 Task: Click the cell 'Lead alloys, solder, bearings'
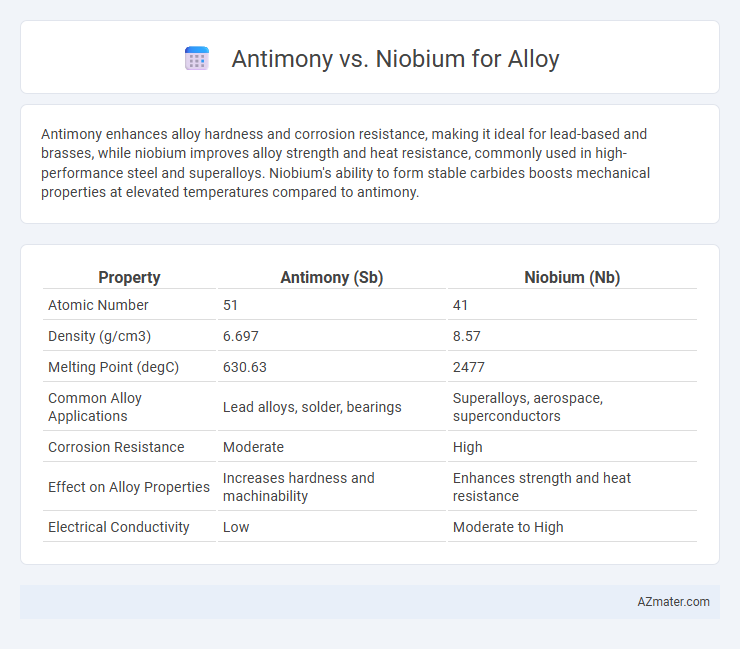[x=312, y=407]
